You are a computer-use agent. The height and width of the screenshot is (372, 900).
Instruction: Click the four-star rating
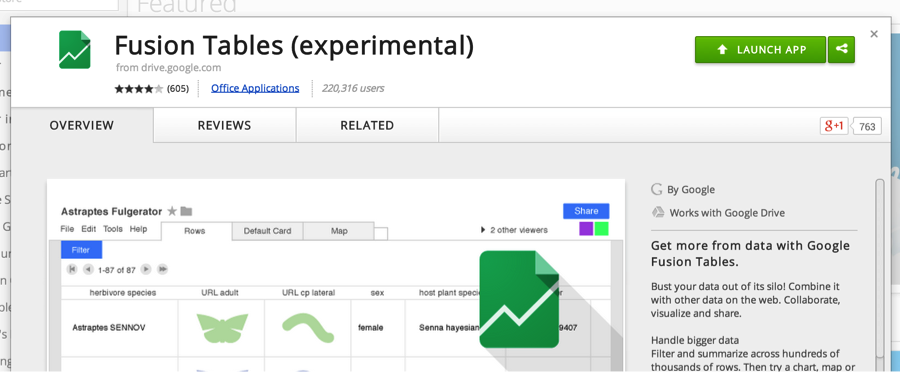coord(139,88)
